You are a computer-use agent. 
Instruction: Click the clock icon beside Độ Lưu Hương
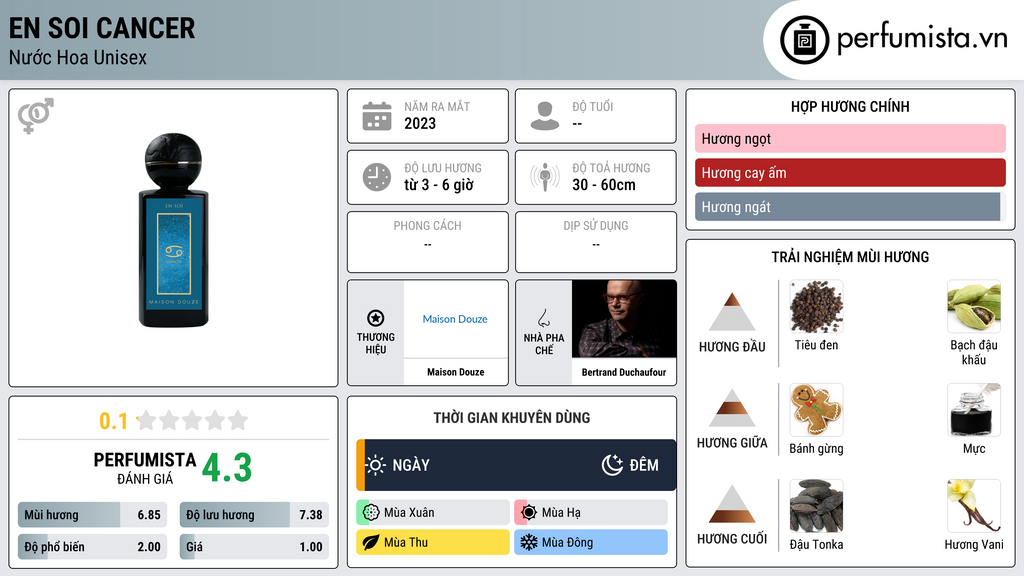(x=377, y=177)
